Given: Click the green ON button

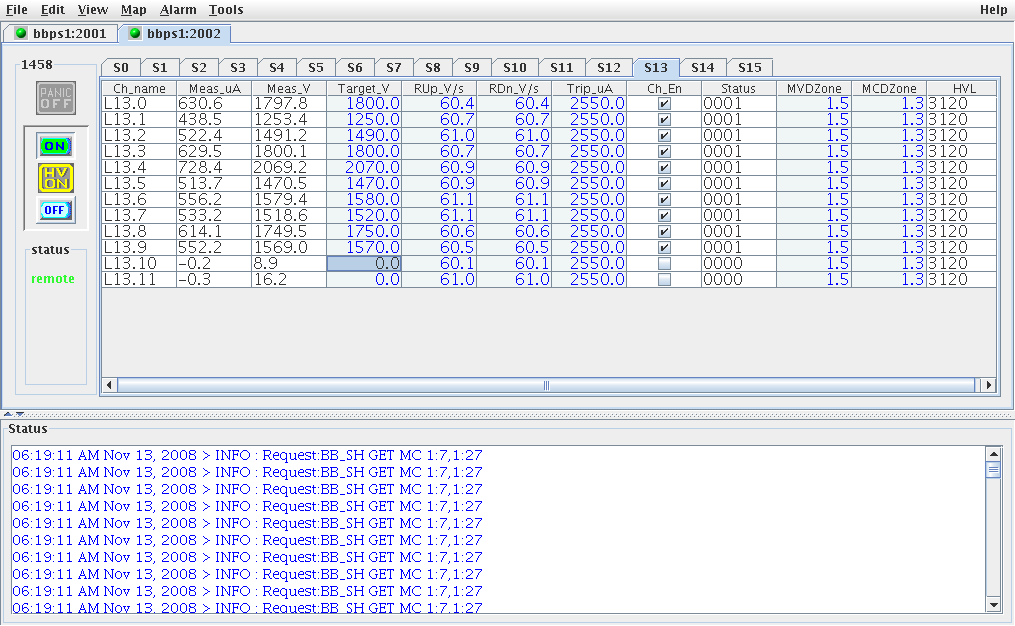Looking at the screenshot, I should (x=55, y=146).
